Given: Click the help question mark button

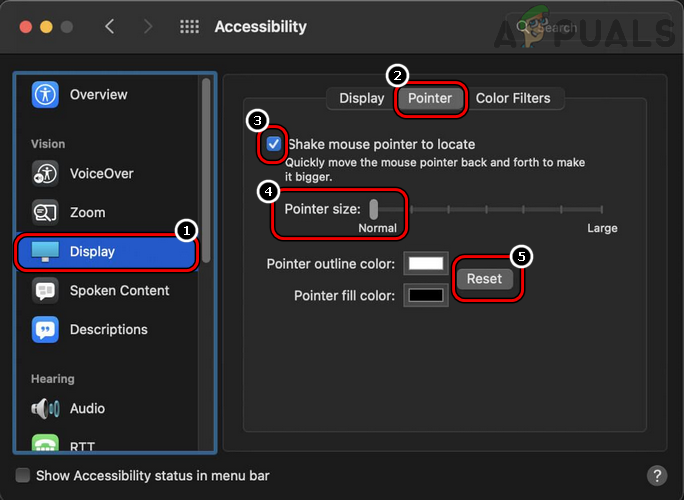Looking at the screenshot, I should click(x=657, y=475).
